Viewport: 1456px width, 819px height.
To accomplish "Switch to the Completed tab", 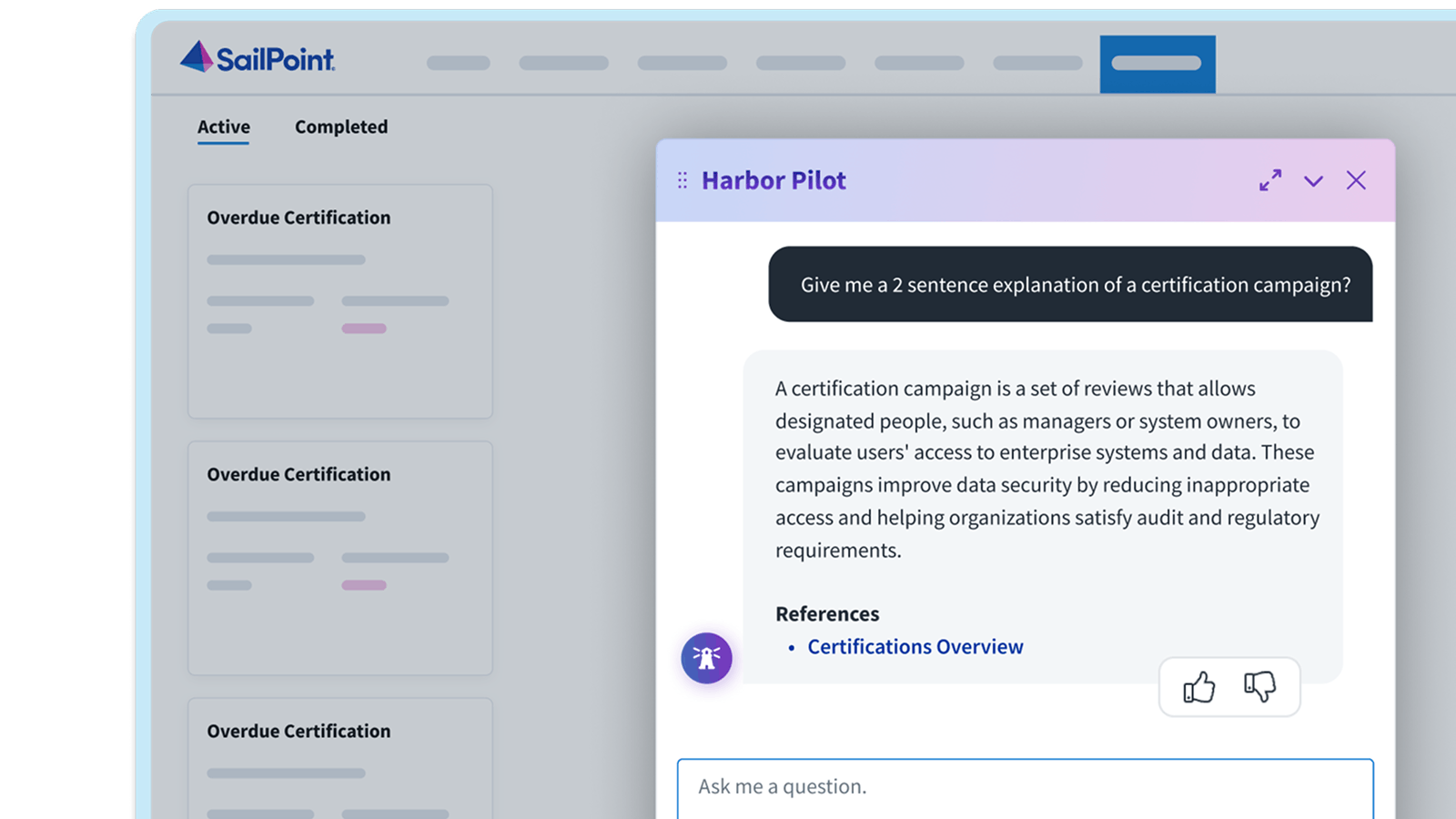I will (341, 127).
